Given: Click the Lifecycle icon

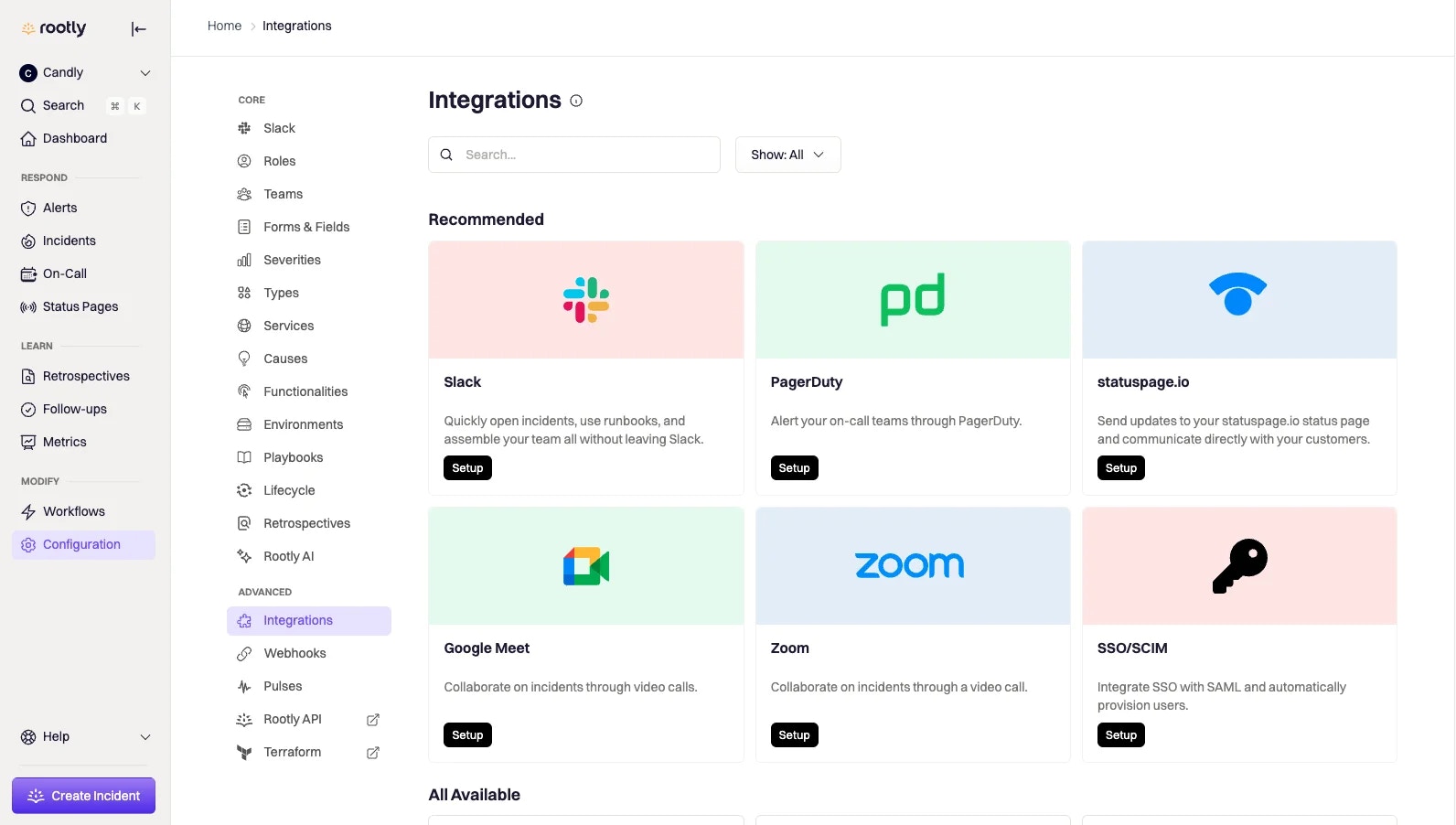Looking at the screenshot, I should pos(244,491).
